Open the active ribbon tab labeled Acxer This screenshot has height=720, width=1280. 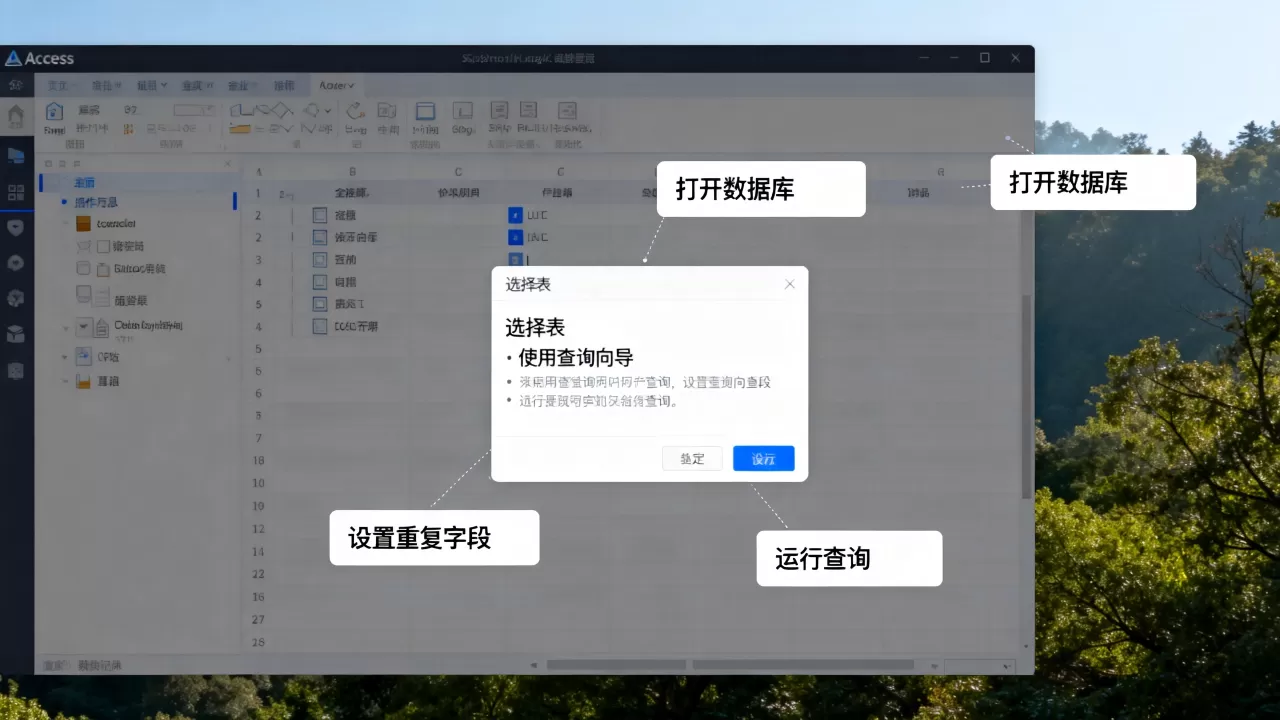point(337,86)
